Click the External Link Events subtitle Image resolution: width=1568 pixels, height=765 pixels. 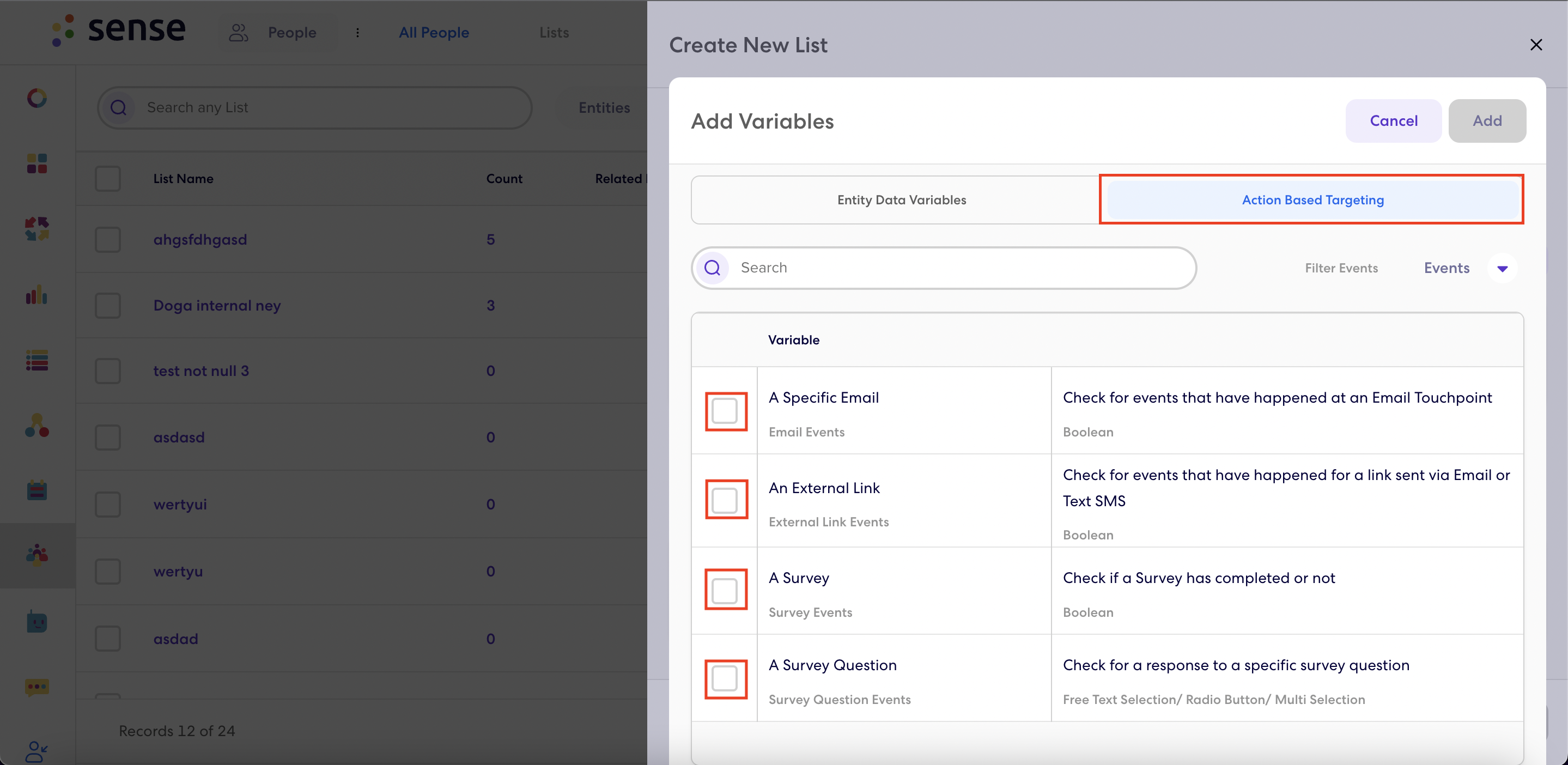[829, 521]
